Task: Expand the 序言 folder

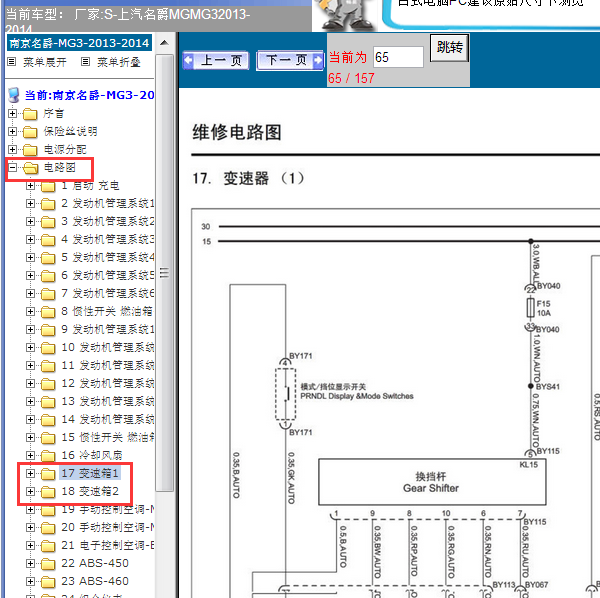Action: pos(12,114)
